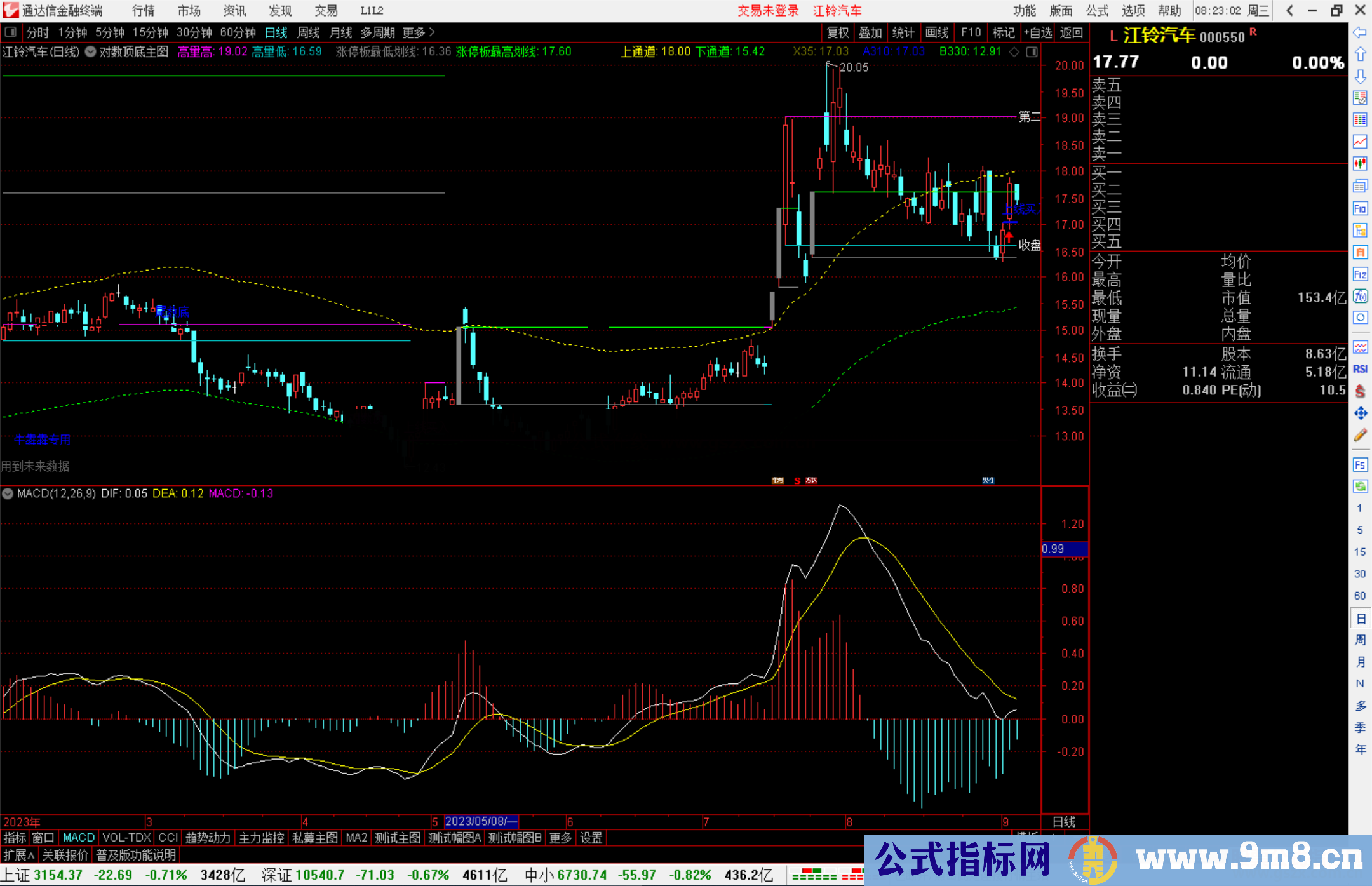Switch to the VOL-TDX indicator tab
Image resolution: width=1372 pixels, height=886 pixels.
point(126,838)
